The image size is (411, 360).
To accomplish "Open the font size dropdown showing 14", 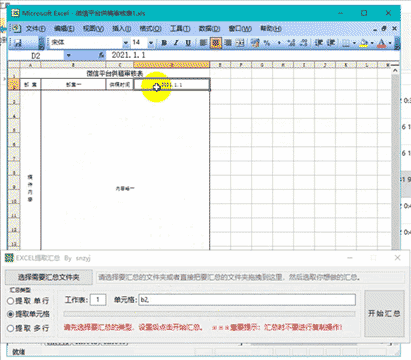I will click(x=151, y=43).
